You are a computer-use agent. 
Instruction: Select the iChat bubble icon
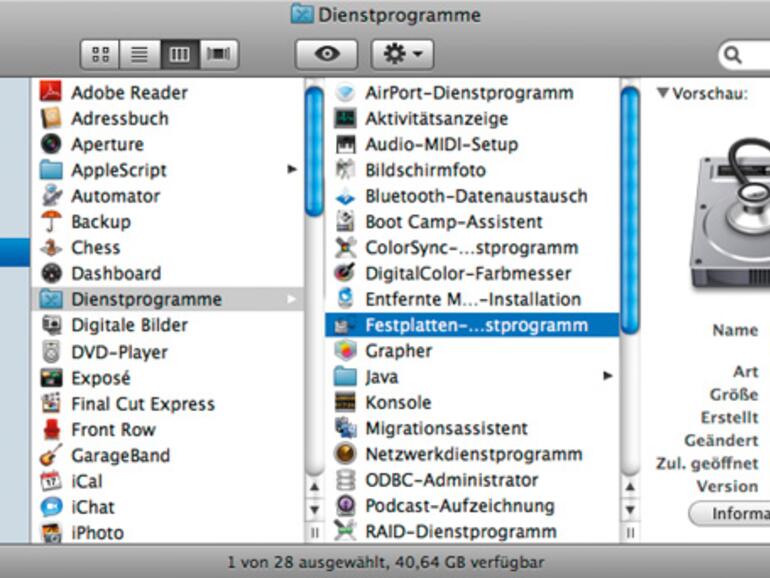(x=51, y=507)
